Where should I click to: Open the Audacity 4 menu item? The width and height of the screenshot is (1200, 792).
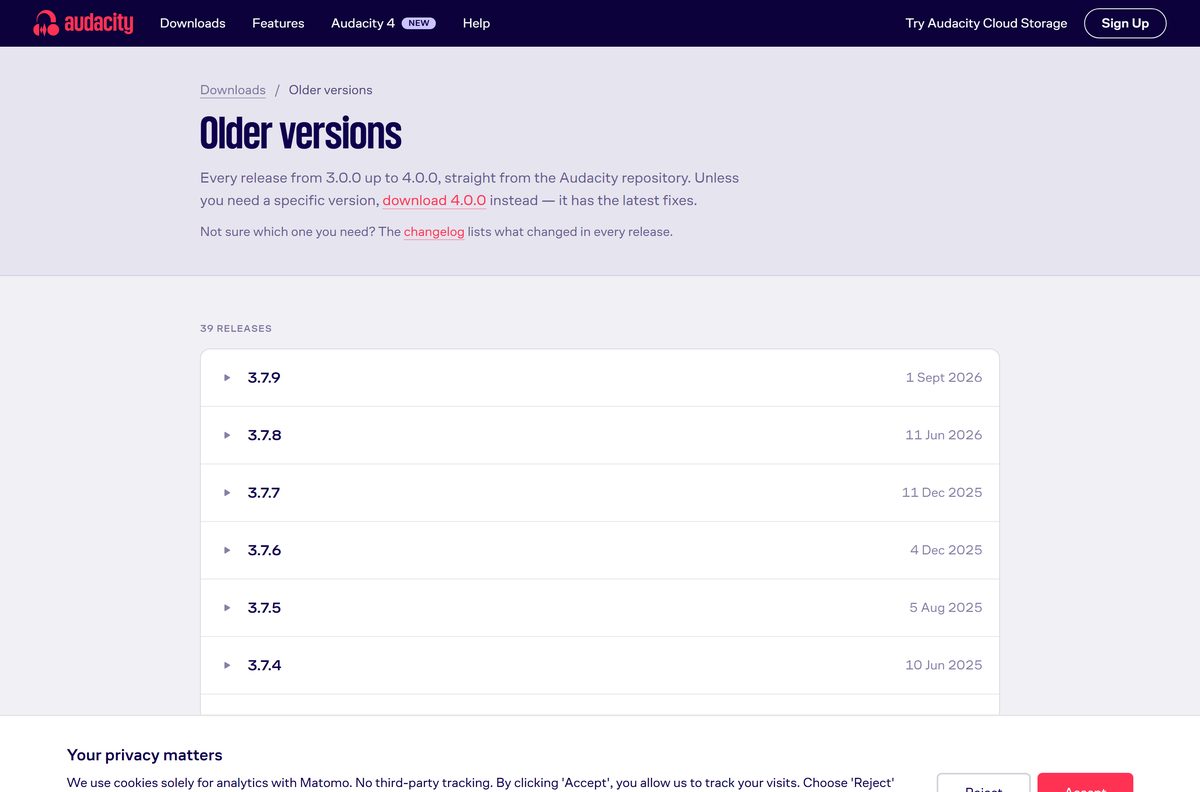pos(363,23)
